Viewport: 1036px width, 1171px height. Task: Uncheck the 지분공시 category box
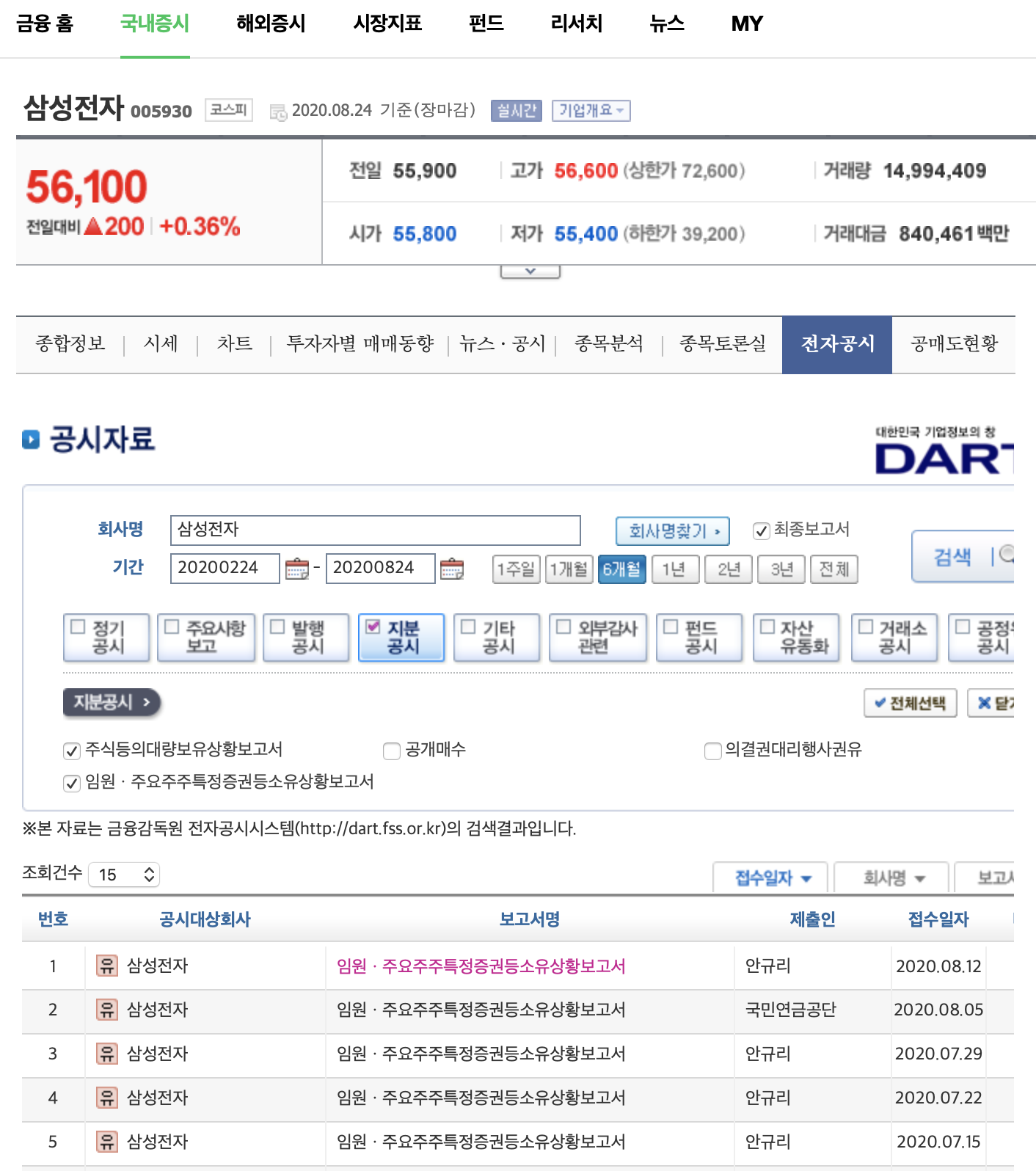coord(373,627)
